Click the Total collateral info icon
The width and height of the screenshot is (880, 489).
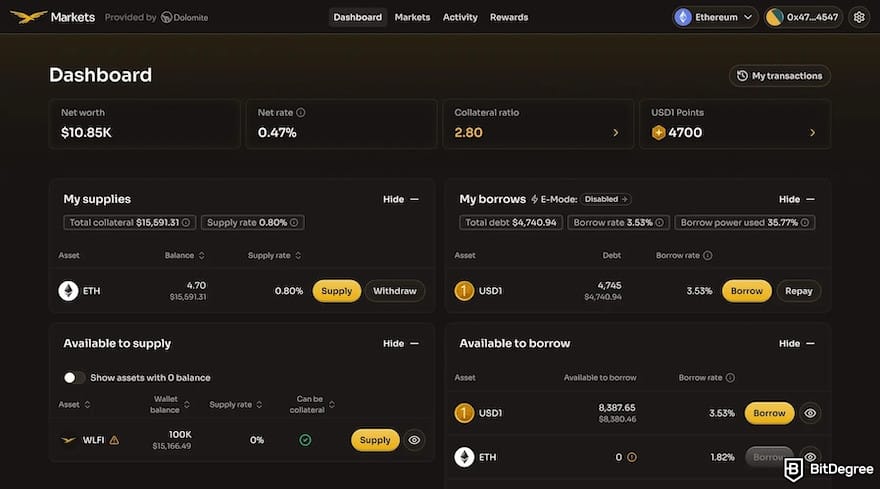click(x=186, y=222)
